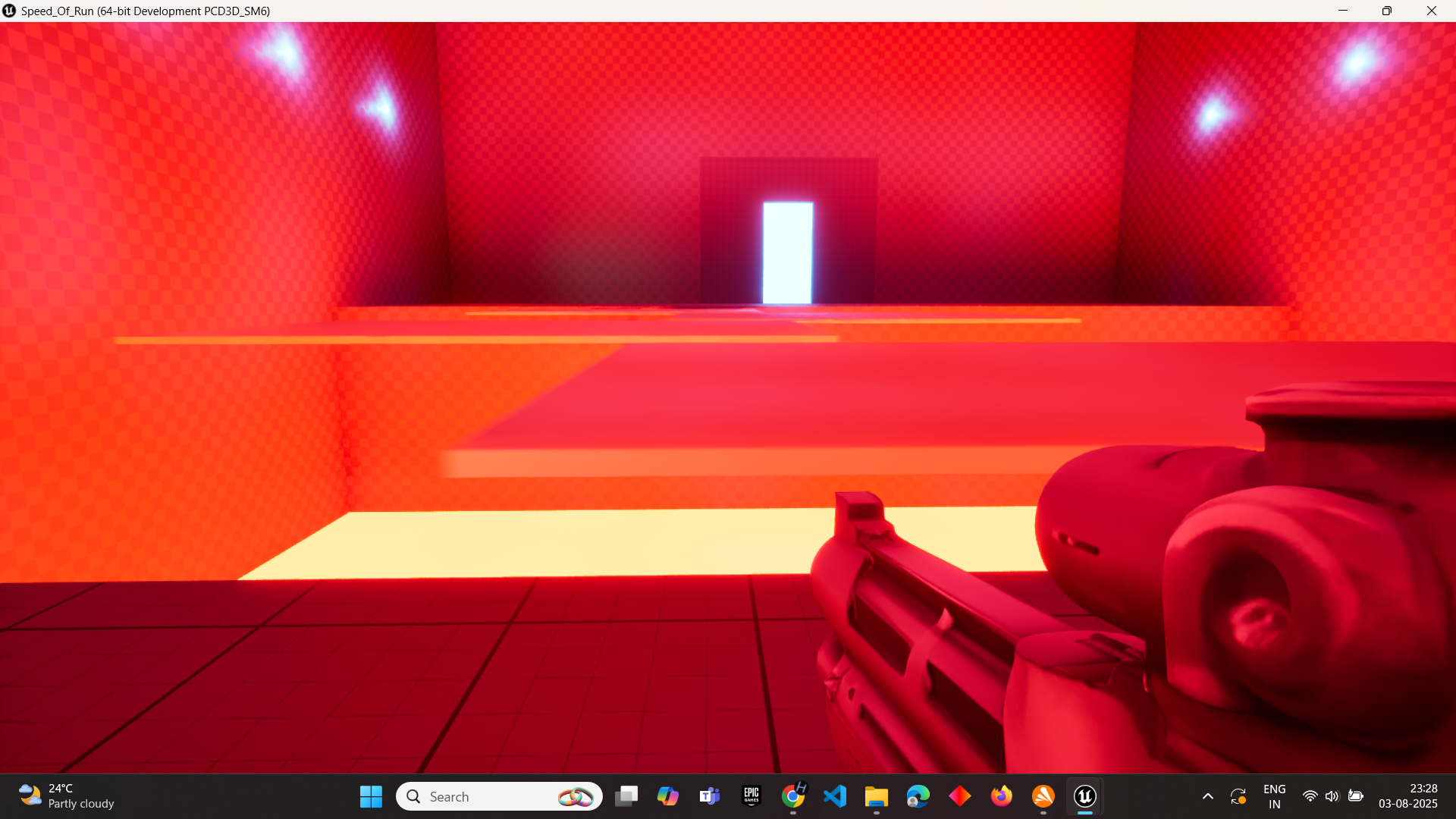The image size is (1456, 819).
Task: Open the clock and date panel
Action: click(1407, 796)
